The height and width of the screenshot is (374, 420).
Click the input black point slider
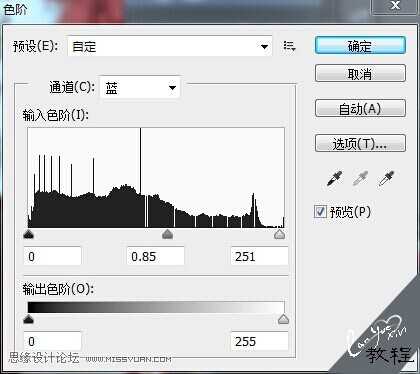(x=29, y=234)
